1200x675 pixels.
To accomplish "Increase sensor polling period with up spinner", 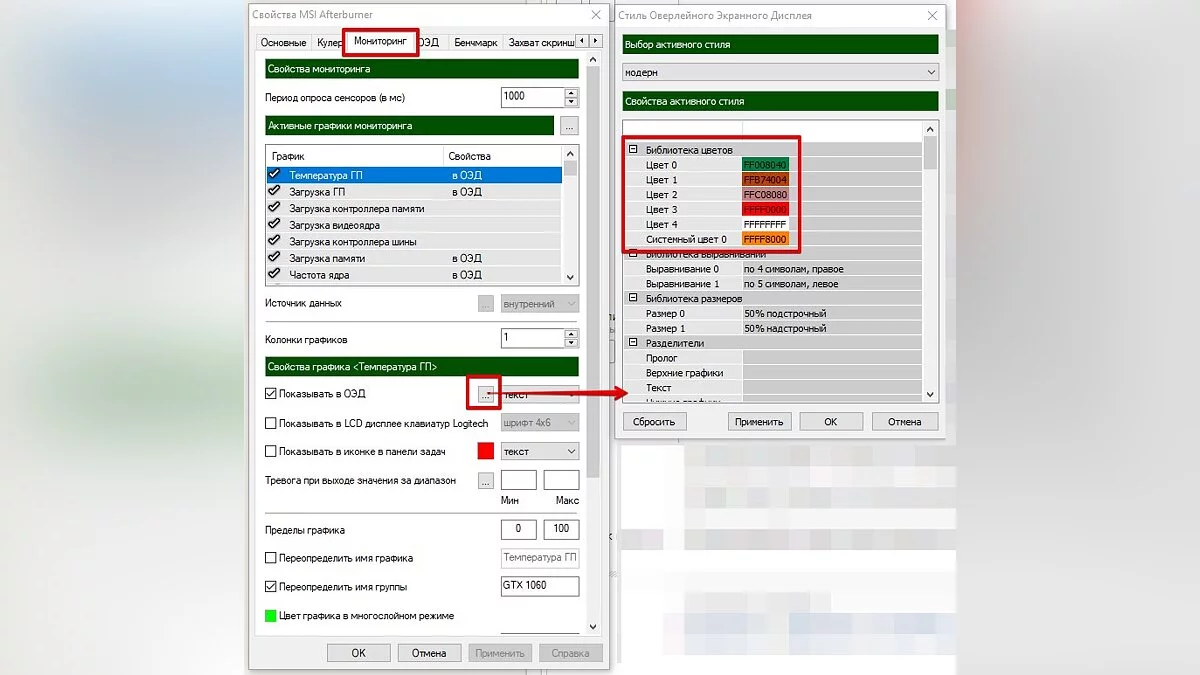I will [572, 93].
